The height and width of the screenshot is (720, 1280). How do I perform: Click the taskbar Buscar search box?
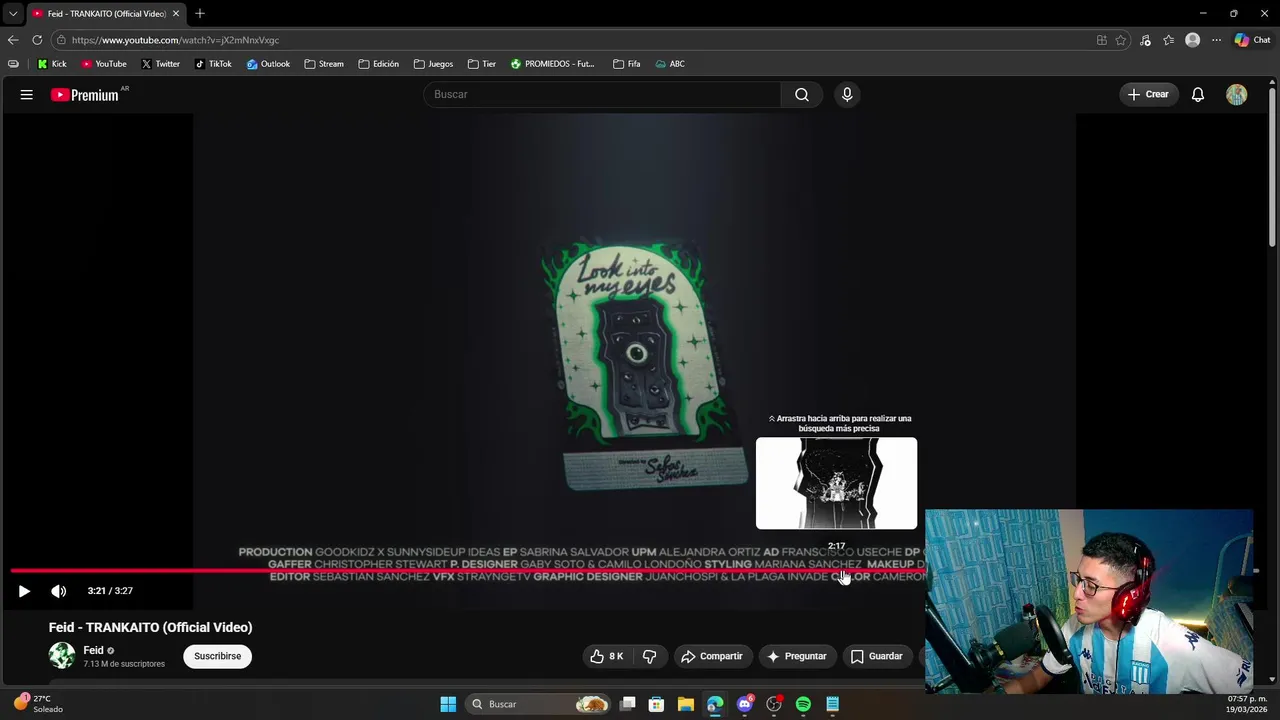[539, 704]
